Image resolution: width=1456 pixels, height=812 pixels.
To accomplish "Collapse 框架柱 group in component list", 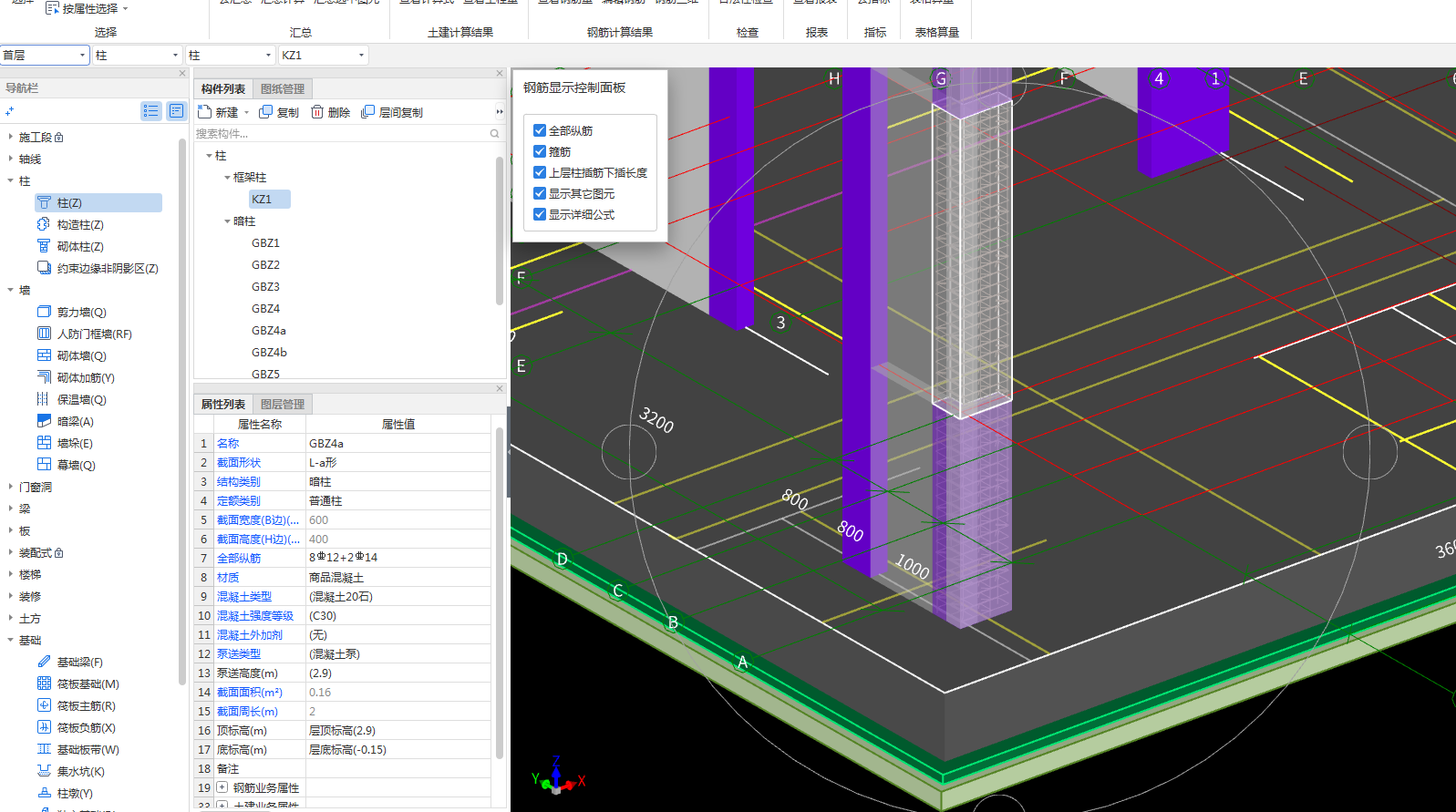I will (227, 177).
